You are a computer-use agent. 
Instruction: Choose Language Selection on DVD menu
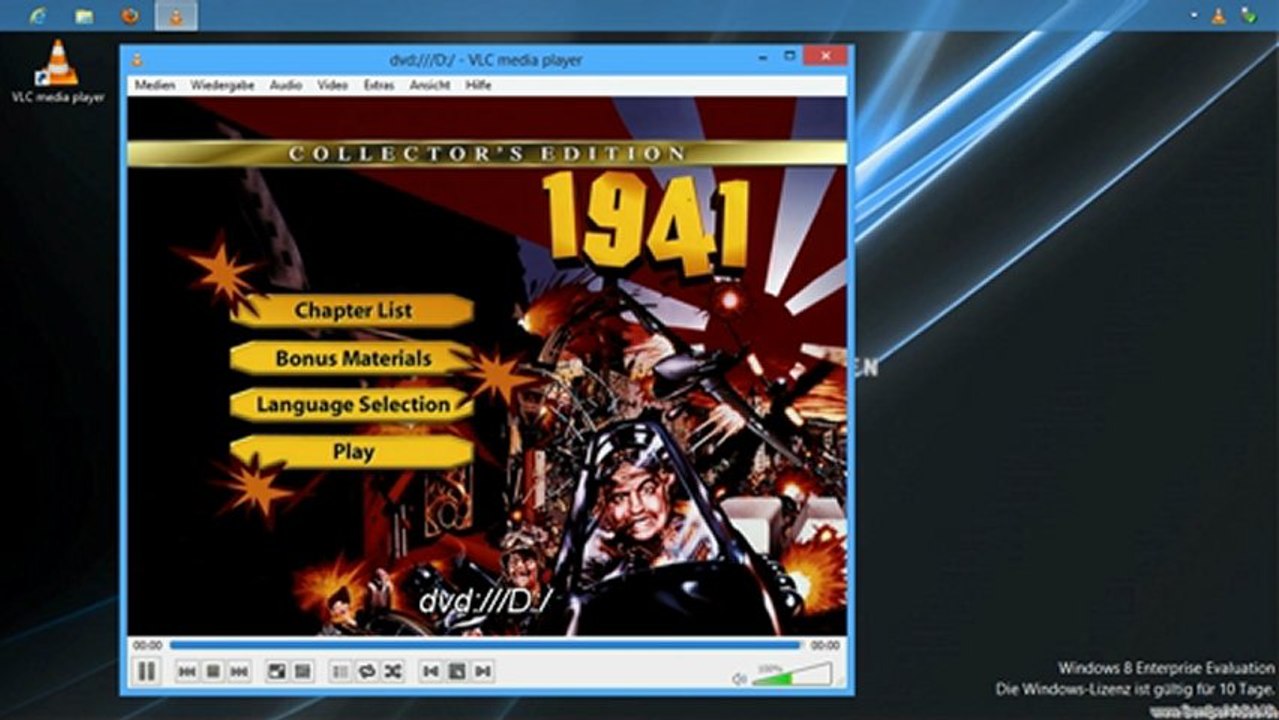(353, 404)
